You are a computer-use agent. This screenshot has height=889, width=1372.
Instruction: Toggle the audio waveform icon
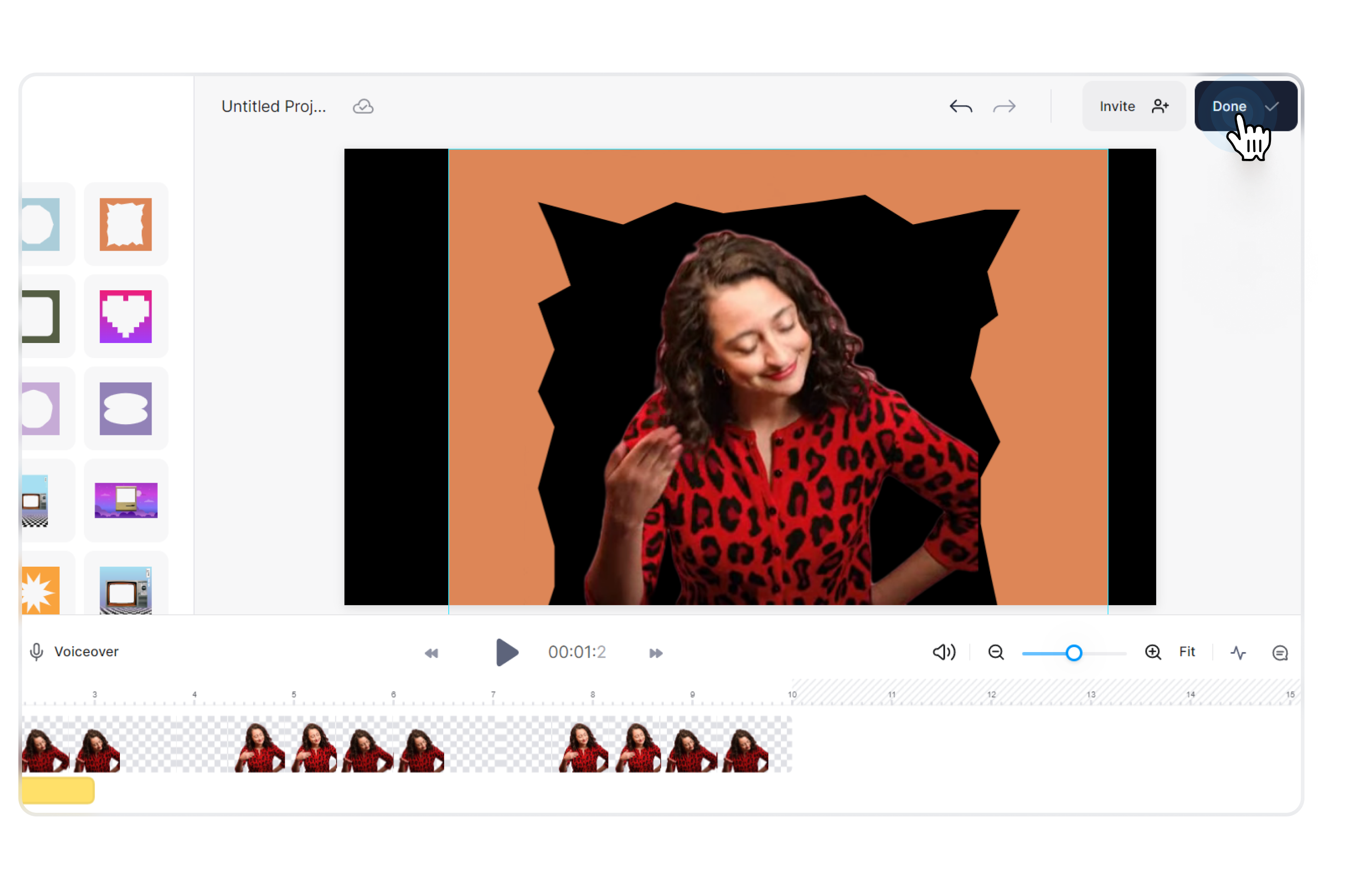coord(1238,653)
